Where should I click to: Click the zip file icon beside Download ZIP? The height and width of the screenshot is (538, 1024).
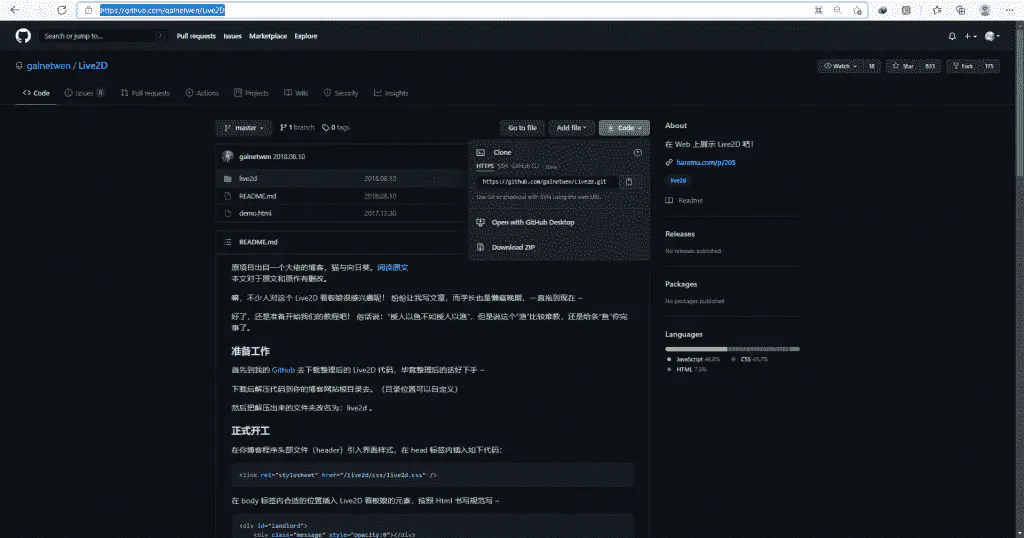coord(481,247)
